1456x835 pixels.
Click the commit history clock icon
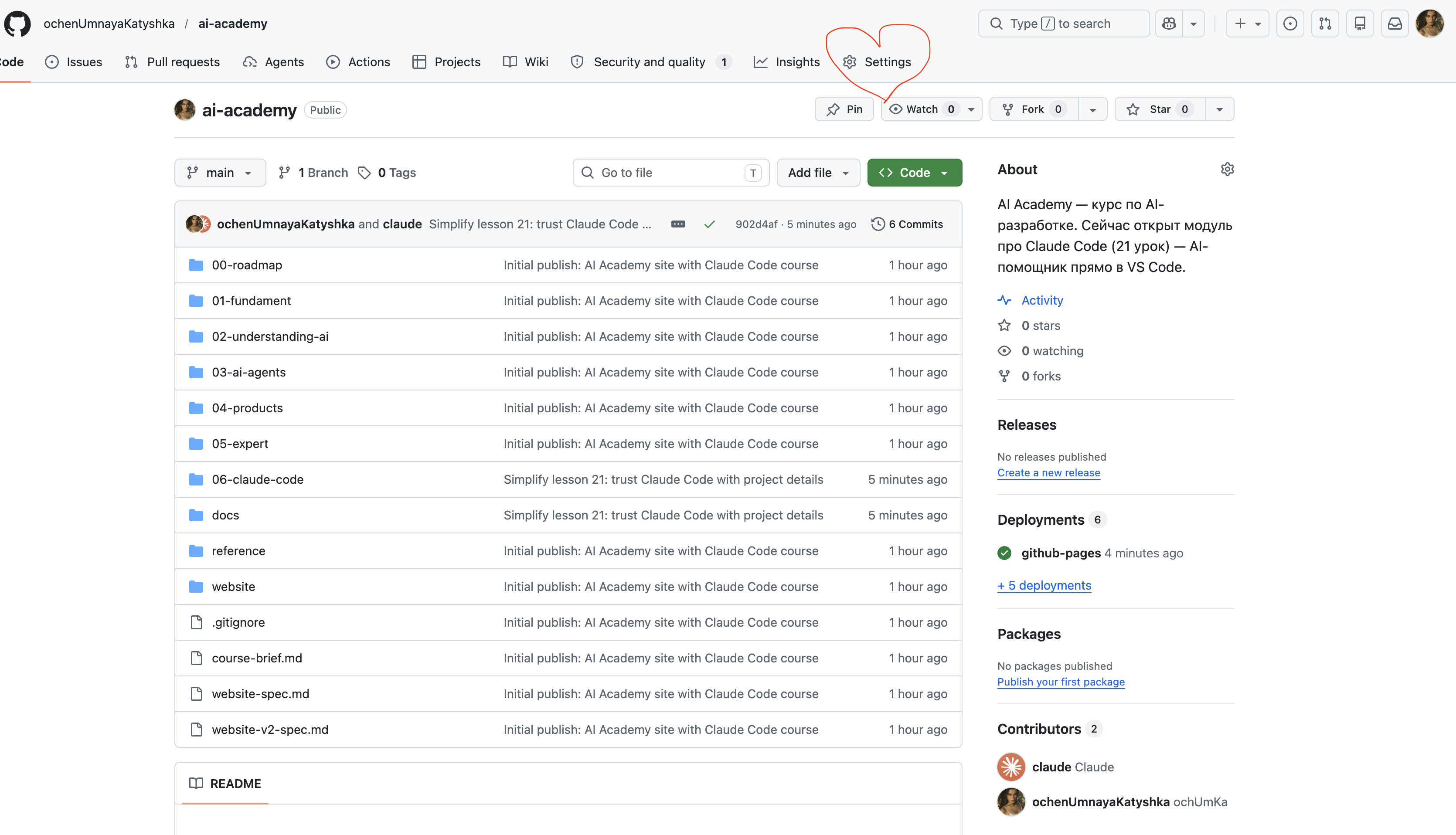(x=878, y=224)
